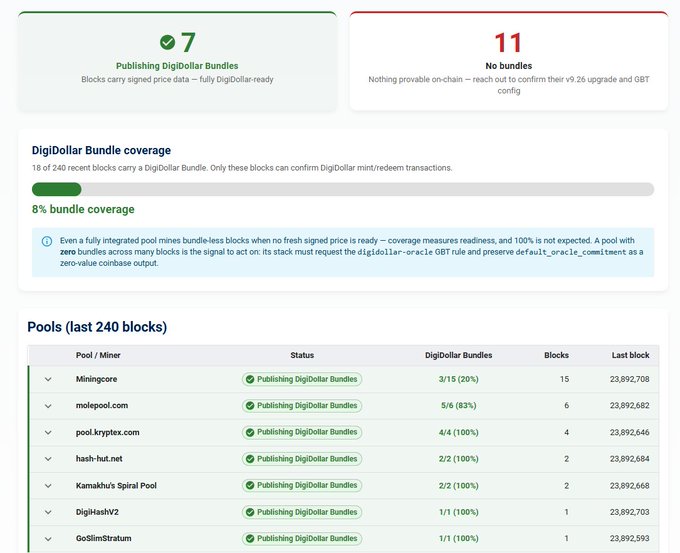Click the DigiDollar Bundles column header

pos(458,355)
